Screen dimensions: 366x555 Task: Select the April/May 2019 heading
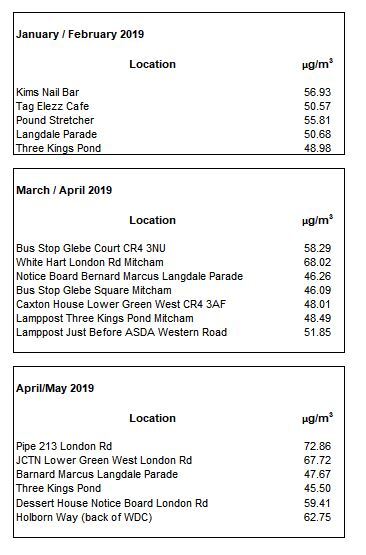[55, 388]
